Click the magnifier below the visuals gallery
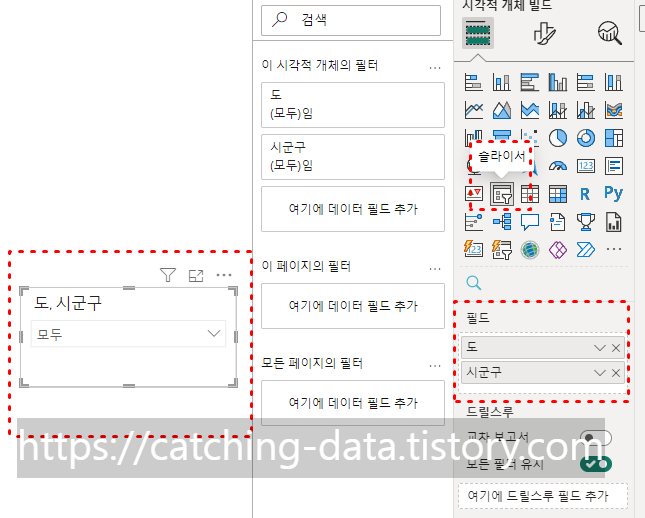Image resolution: width=645 pixels, height=518 pixels. coord(473,283)
